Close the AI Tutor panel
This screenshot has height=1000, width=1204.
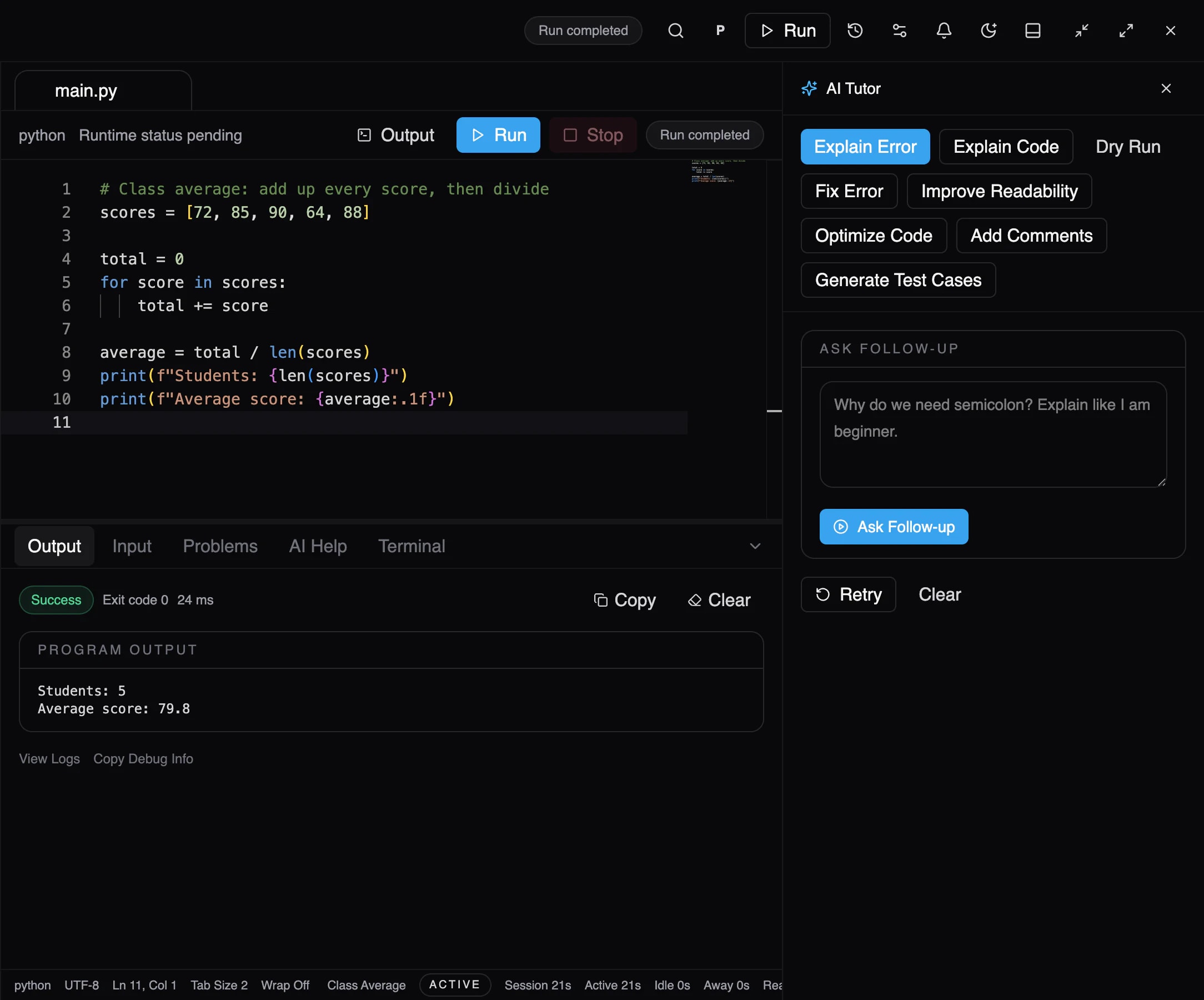1166,88
